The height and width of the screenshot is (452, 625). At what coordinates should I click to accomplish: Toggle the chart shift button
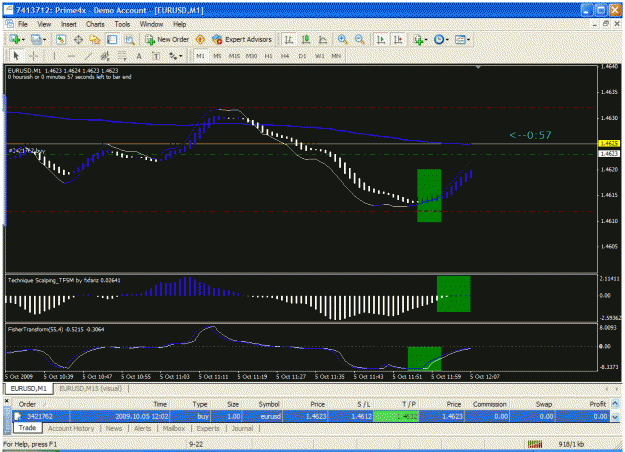398,39
